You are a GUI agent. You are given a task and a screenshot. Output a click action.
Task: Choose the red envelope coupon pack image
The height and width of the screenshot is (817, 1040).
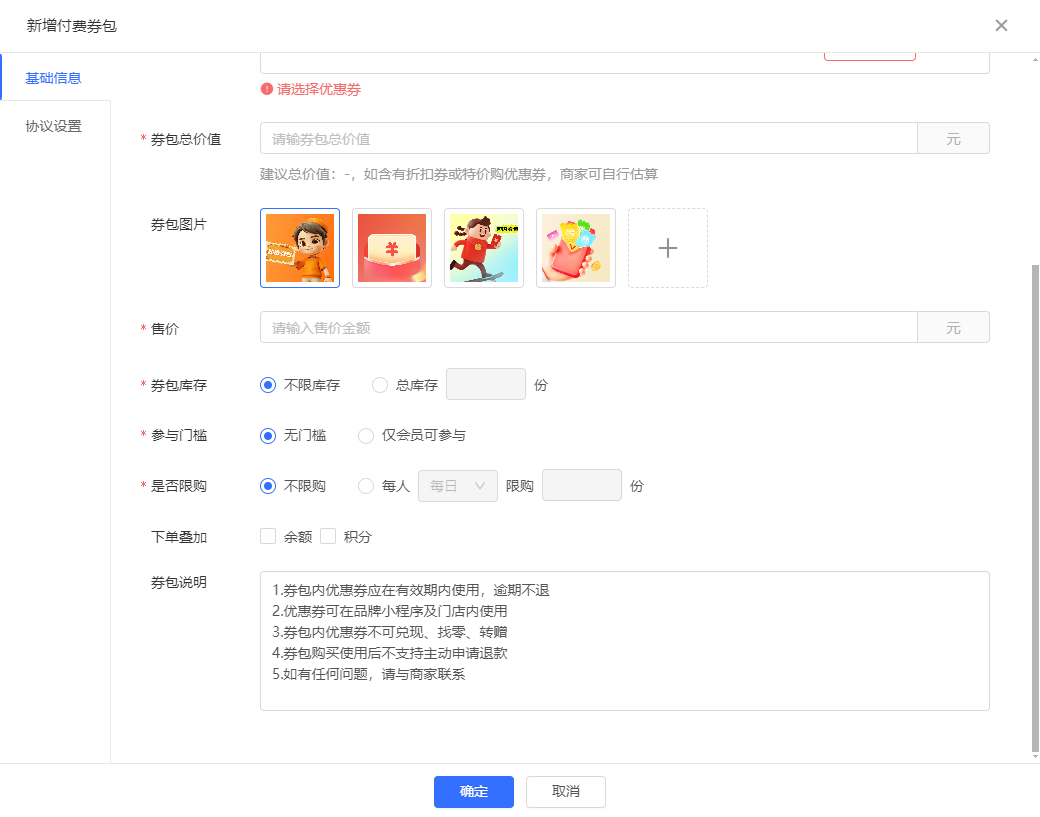392,248
